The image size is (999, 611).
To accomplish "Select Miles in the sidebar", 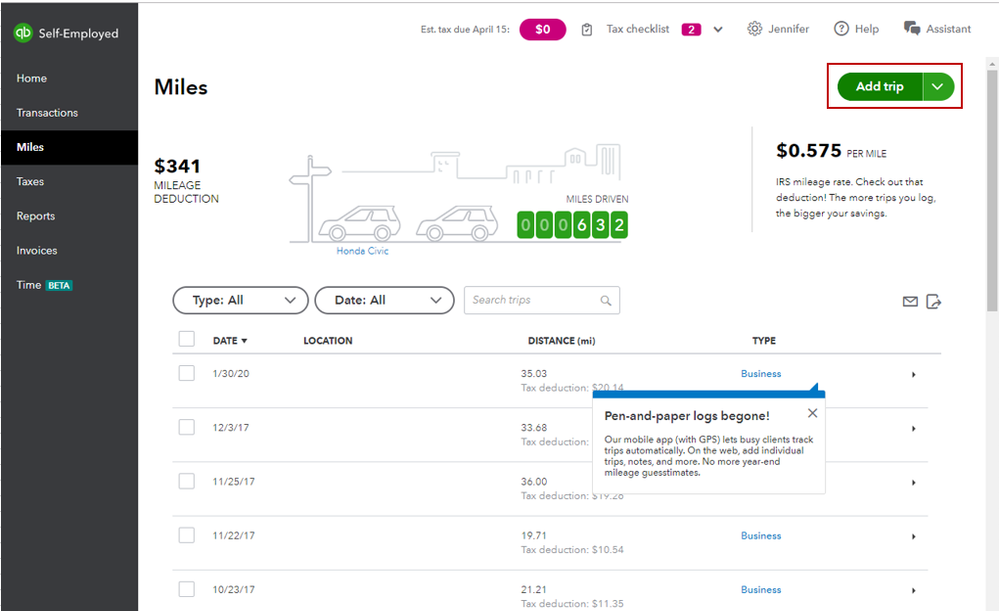I will 69,147.
